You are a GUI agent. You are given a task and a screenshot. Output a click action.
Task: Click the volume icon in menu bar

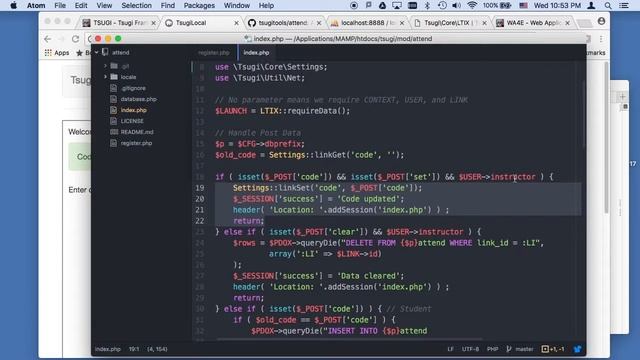click(457, 5)
